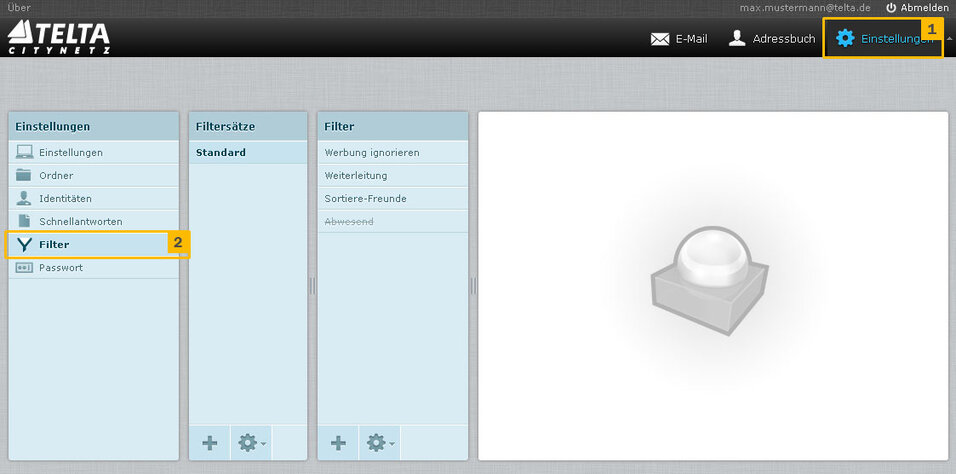The width and height of the screenshot is (956, 474).
Task: Open the Filter gear actions menu
Action: [x=380, y=443]
